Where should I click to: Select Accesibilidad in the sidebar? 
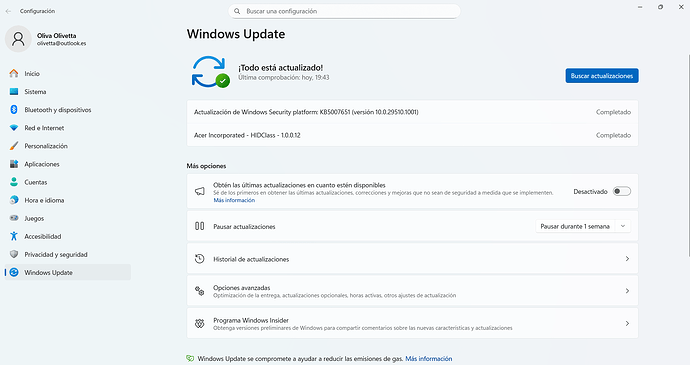tap(68, 236)
